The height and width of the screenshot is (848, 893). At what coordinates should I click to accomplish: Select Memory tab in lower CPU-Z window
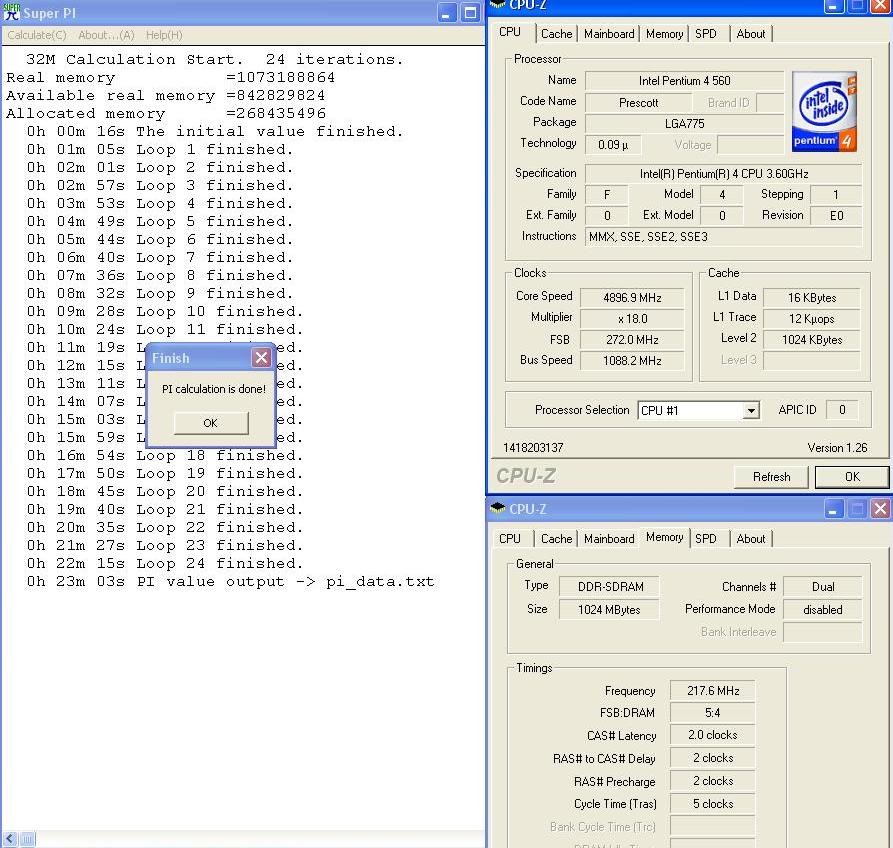point(664,537)
